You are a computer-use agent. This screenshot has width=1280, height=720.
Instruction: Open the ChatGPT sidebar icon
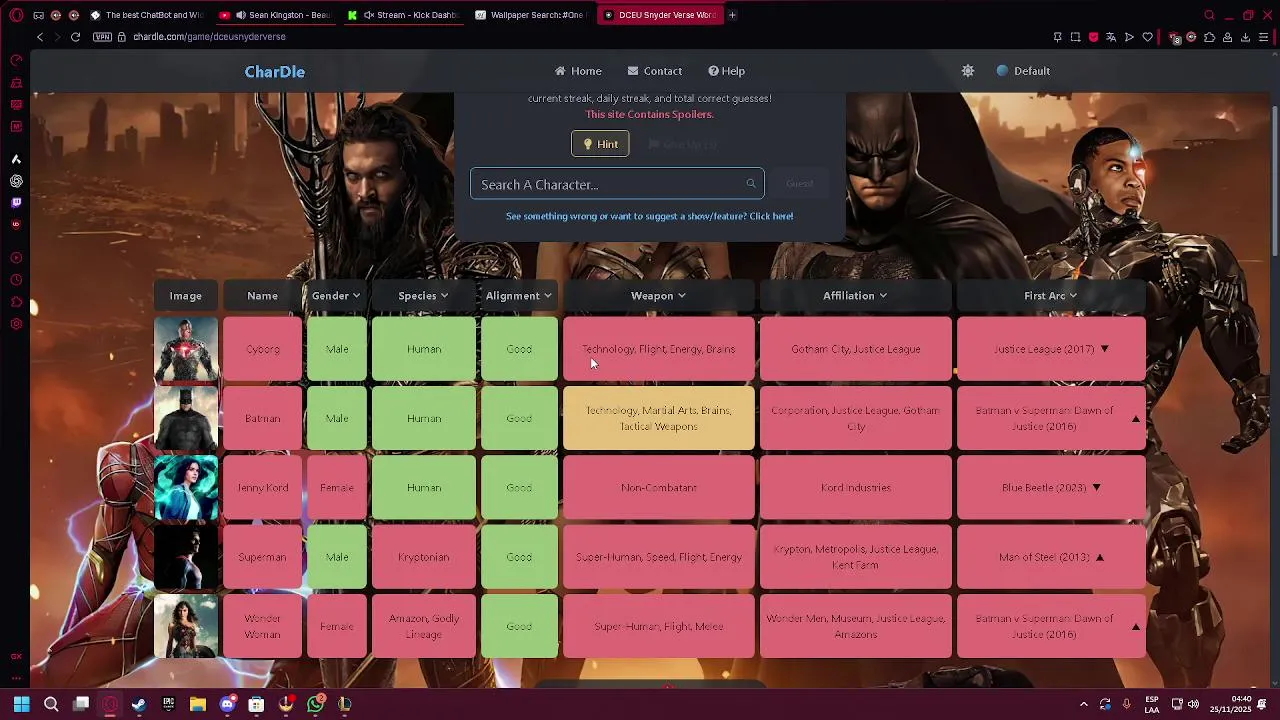[x=16, y=181]
